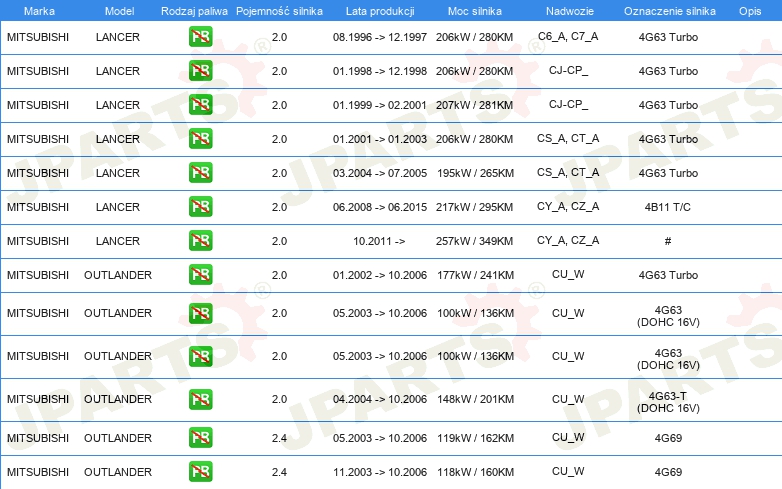Click fuel icon in Lancer 257kW row
The width and height of the screenshot is (782, 489).
[200, 240]
